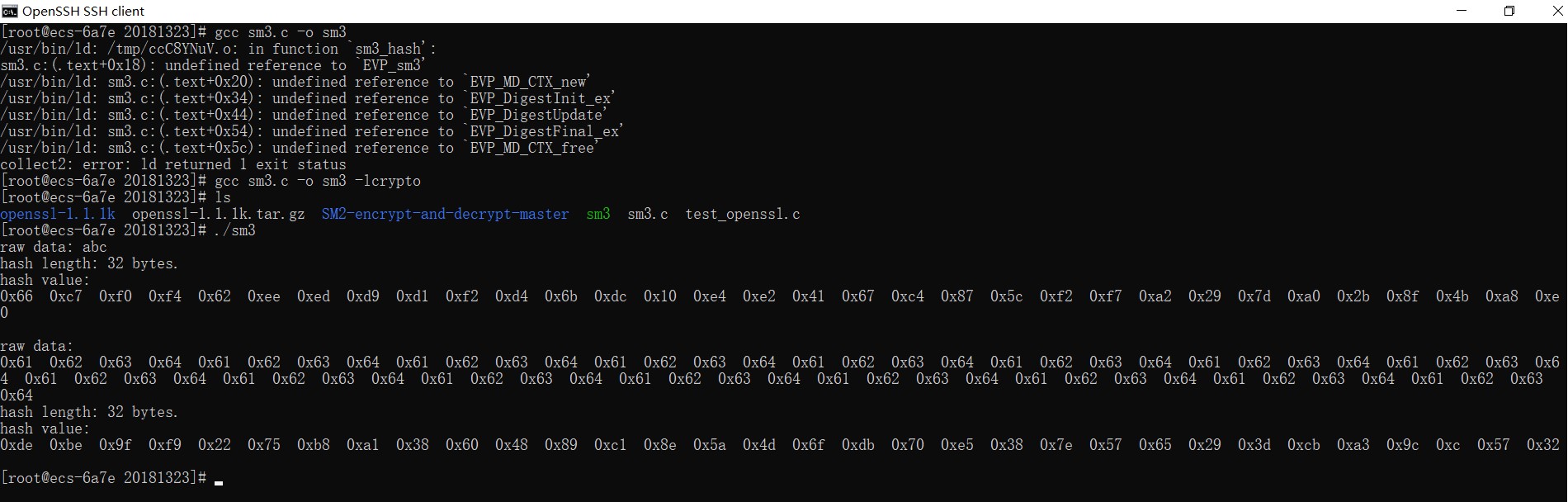The height and width of the screenshot is (502, 1568).
Task: Click the 0xde byte of second hash
Action: [x=17, y=445]
